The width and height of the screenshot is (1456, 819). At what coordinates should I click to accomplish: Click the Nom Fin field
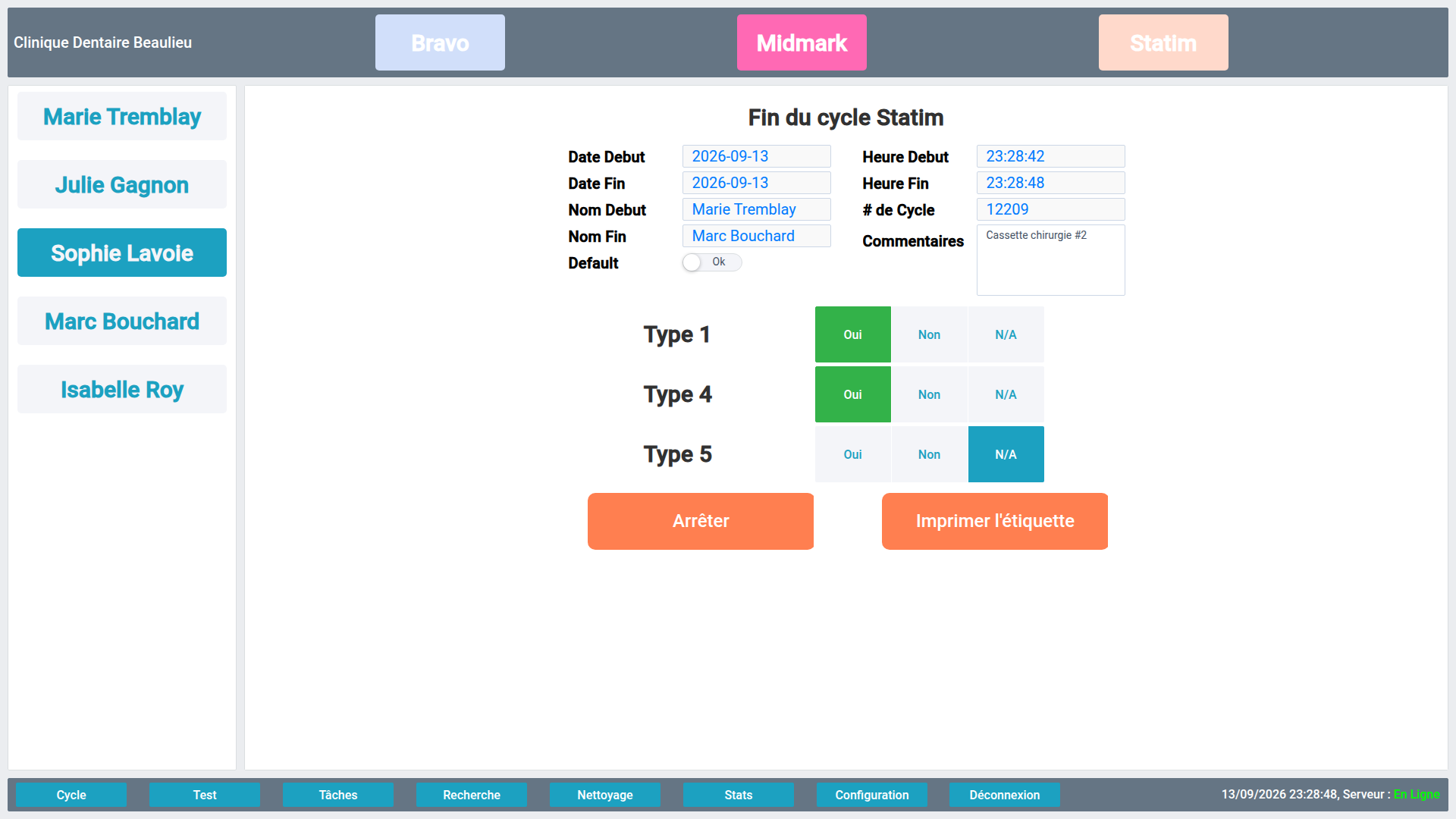757,236
